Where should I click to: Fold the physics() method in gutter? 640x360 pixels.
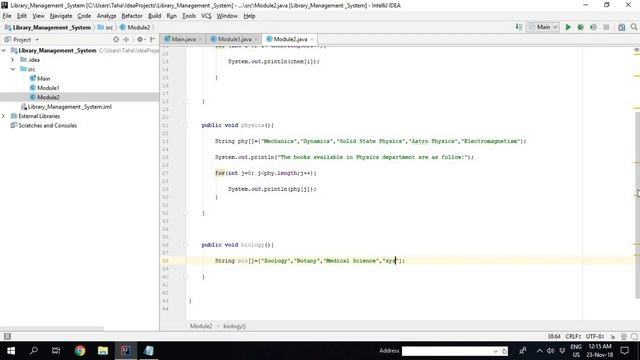[x=185, y=126]
